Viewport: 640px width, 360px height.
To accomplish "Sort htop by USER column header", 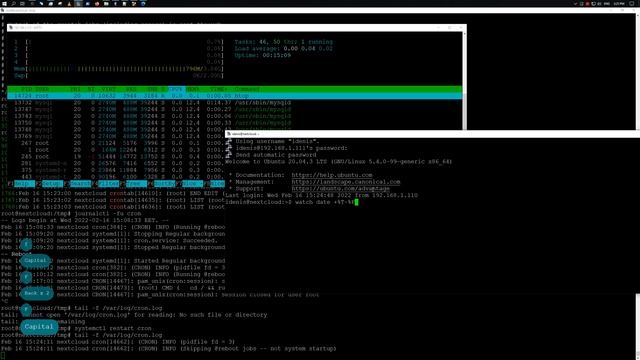I will pos(42,89).
